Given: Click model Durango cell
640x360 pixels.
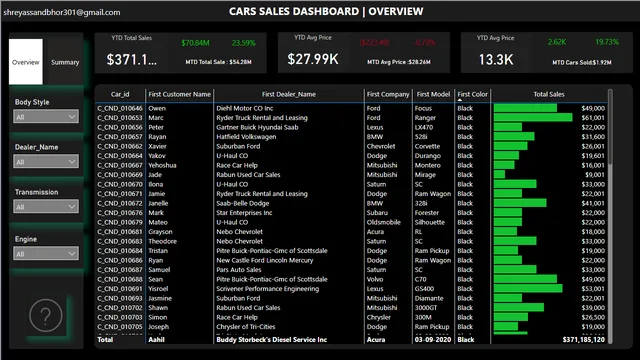Looking at the screenshot, I should [428, 156].
